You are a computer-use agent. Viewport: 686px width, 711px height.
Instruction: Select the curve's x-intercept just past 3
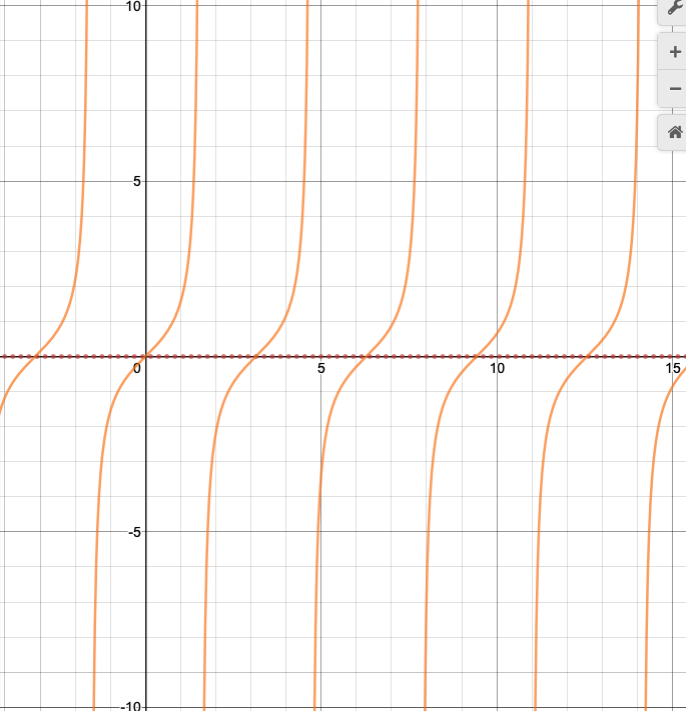(257, 356)
